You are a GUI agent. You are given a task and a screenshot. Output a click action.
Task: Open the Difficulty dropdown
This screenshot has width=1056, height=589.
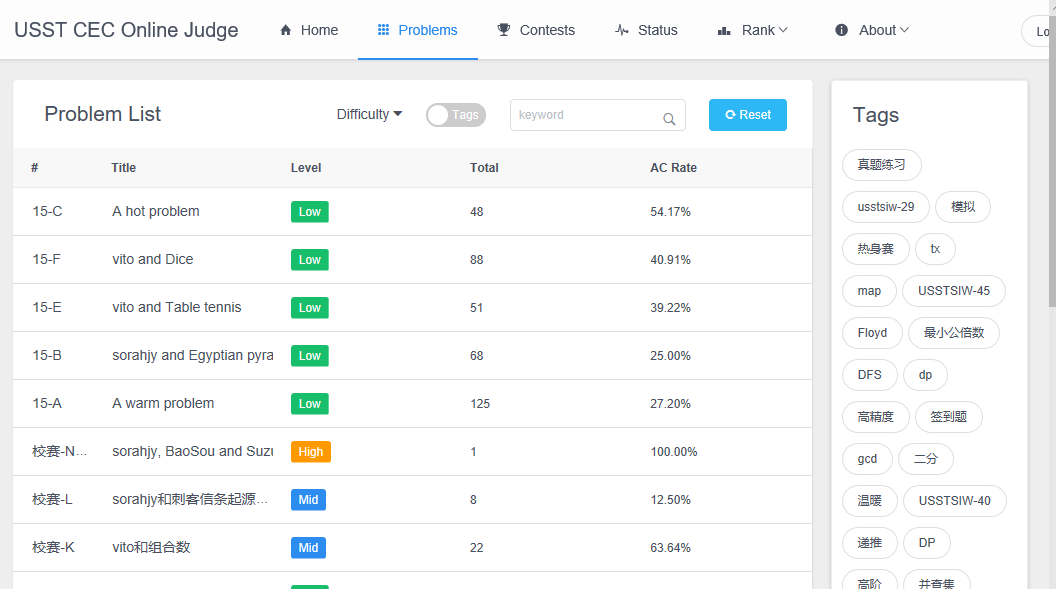[x=369, y=115]
